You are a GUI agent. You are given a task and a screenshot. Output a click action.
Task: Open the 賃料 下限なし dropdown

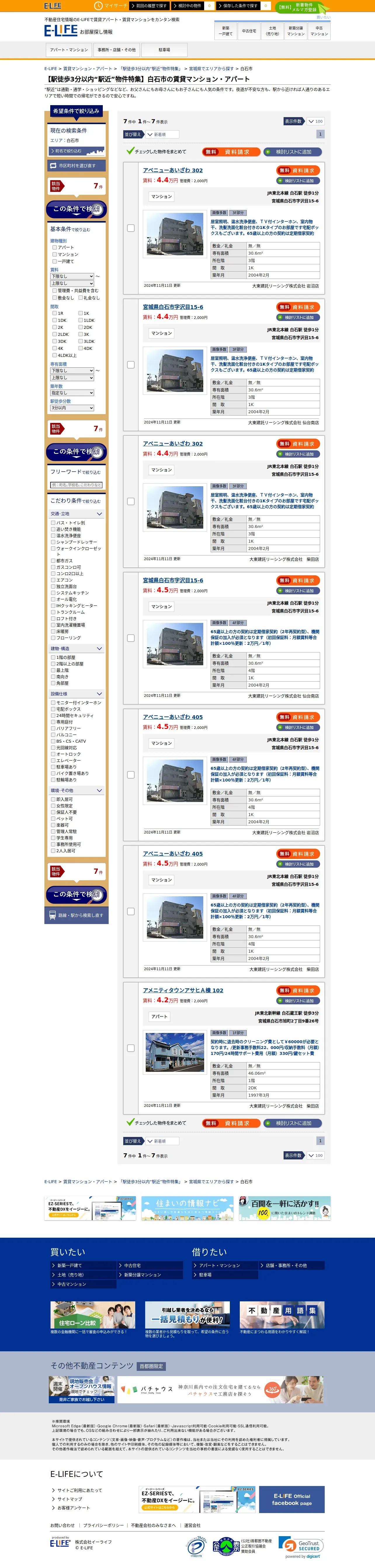[72, 276]
